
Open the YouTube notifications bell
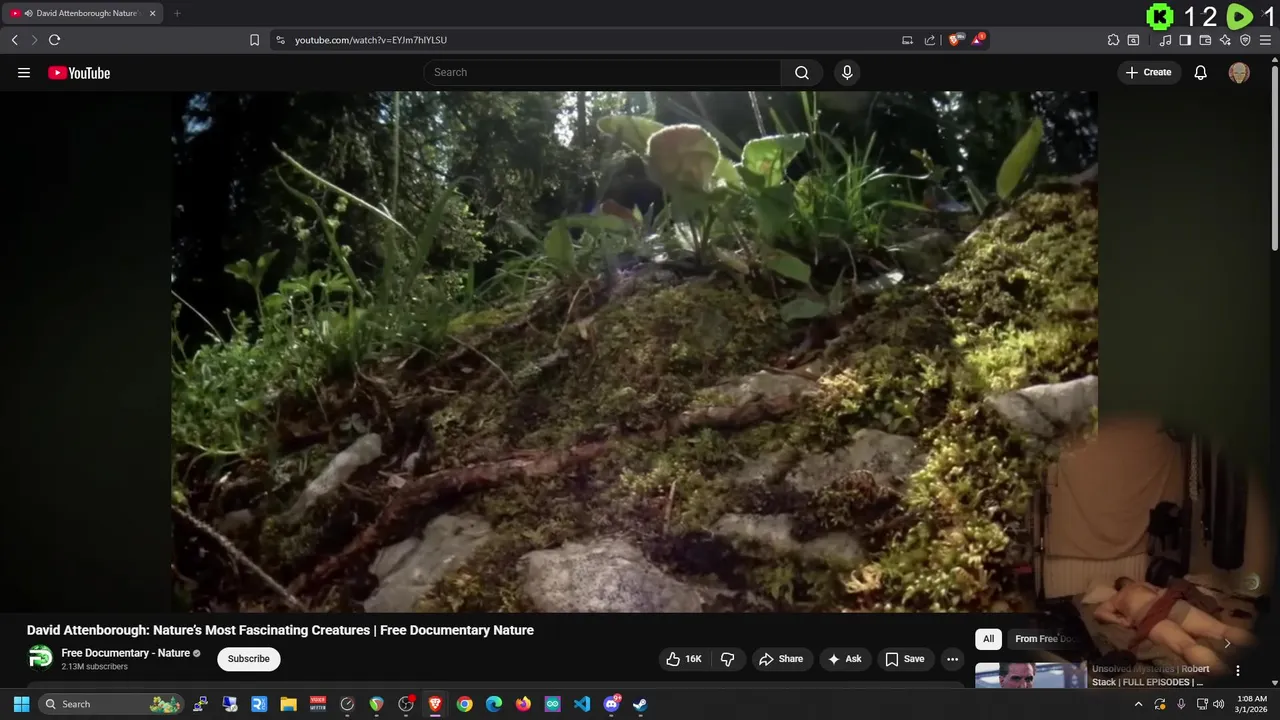[1201, 72]
